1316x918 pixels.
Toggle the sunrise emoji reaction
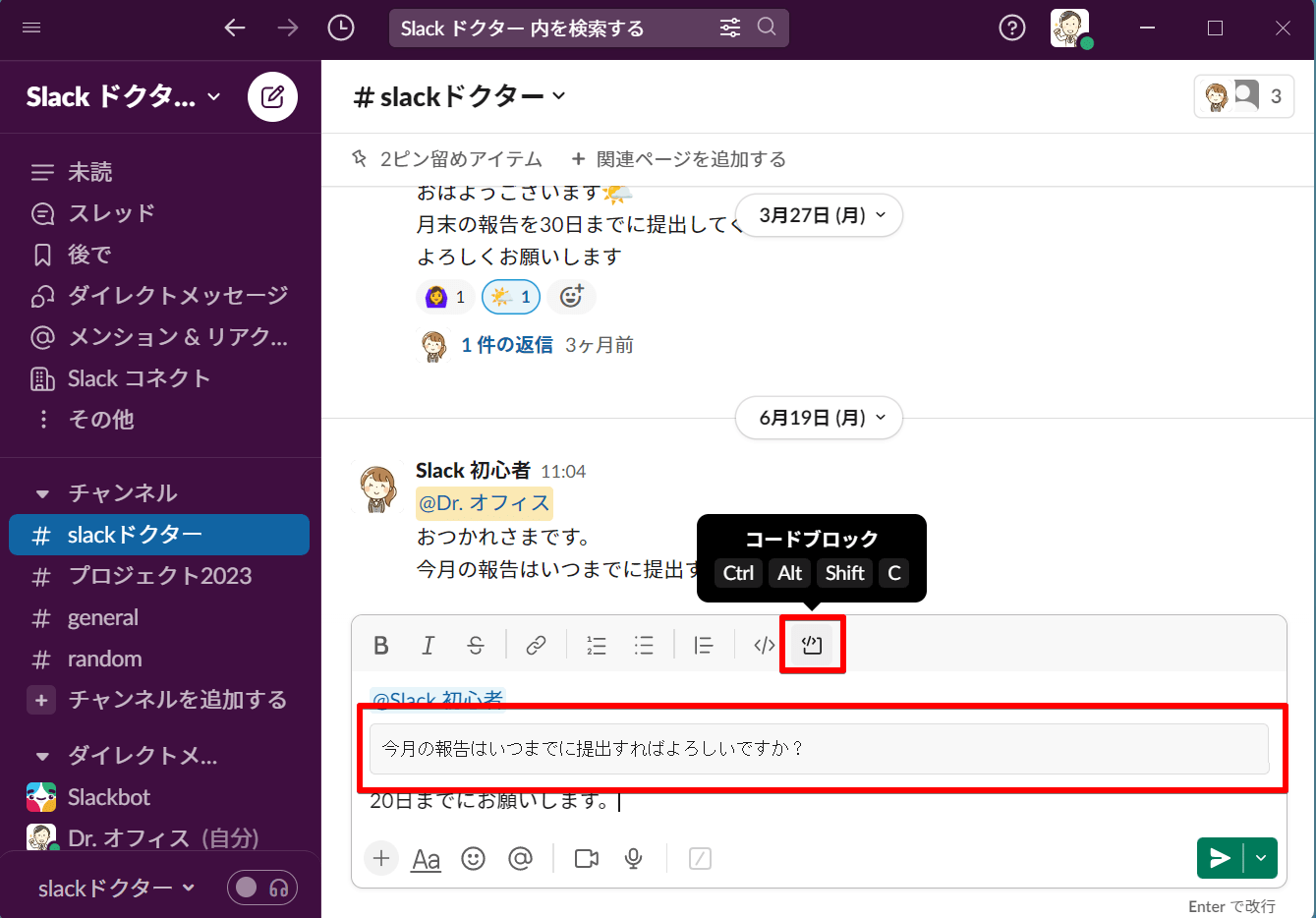coord(510,296)
